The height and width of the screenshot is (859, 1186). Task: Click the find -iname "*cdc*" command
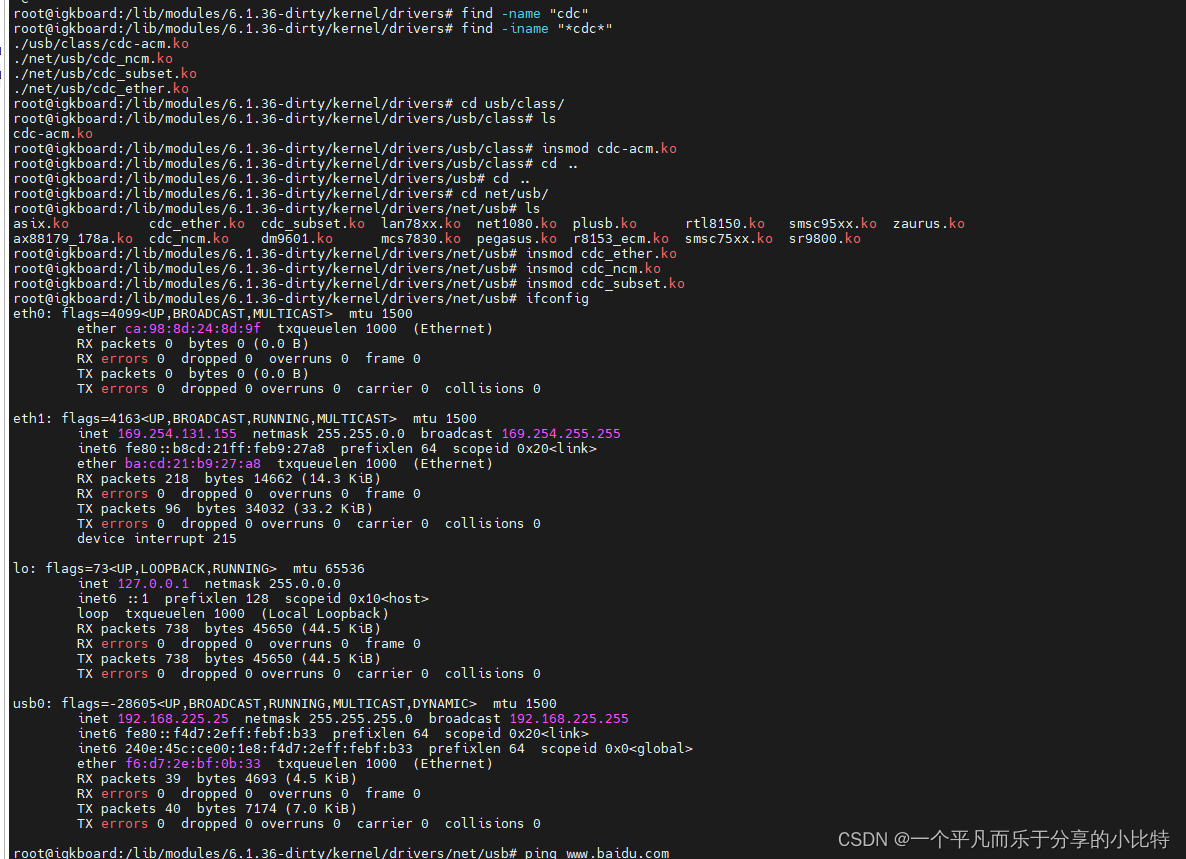coord(537,29)
